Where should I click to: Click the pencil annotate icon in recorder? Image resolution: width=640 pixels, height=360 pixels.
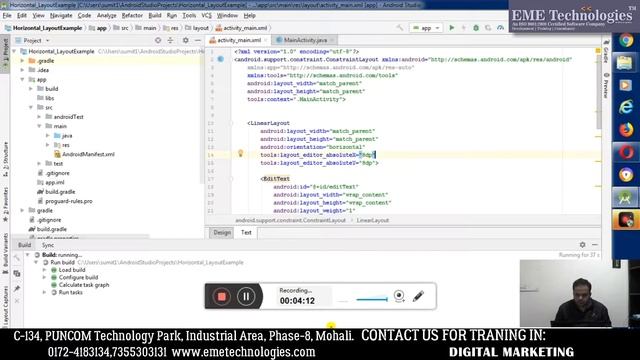tap(418, 296)
